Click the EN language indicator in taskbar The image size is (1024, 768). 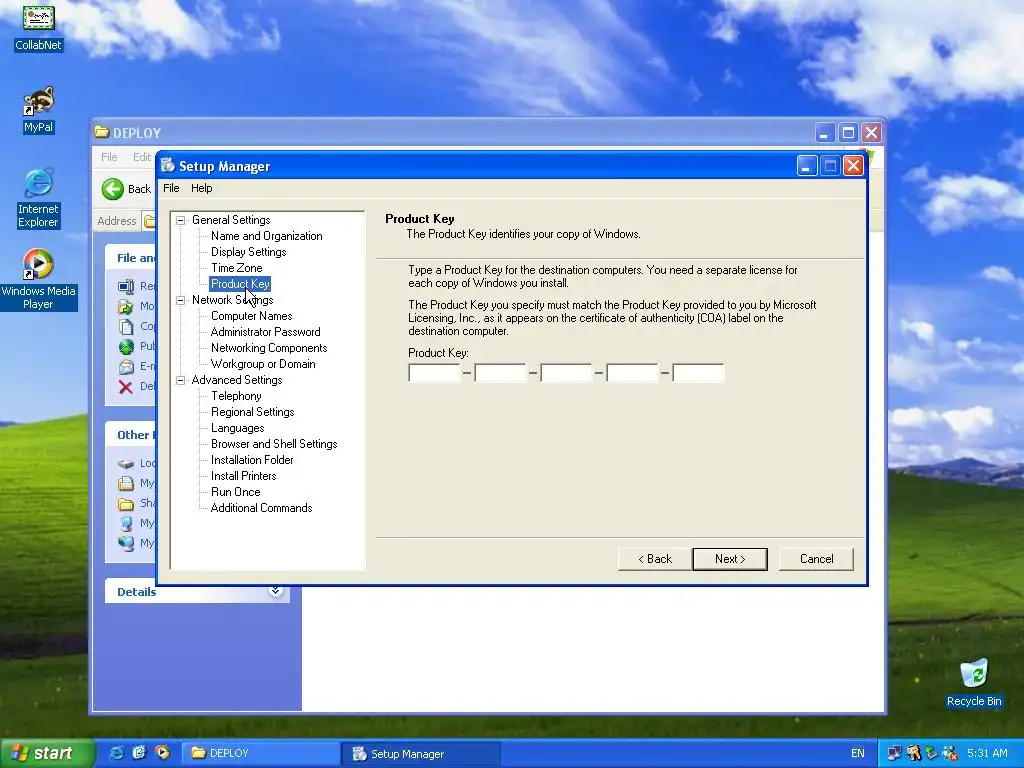tap(857, 754)
